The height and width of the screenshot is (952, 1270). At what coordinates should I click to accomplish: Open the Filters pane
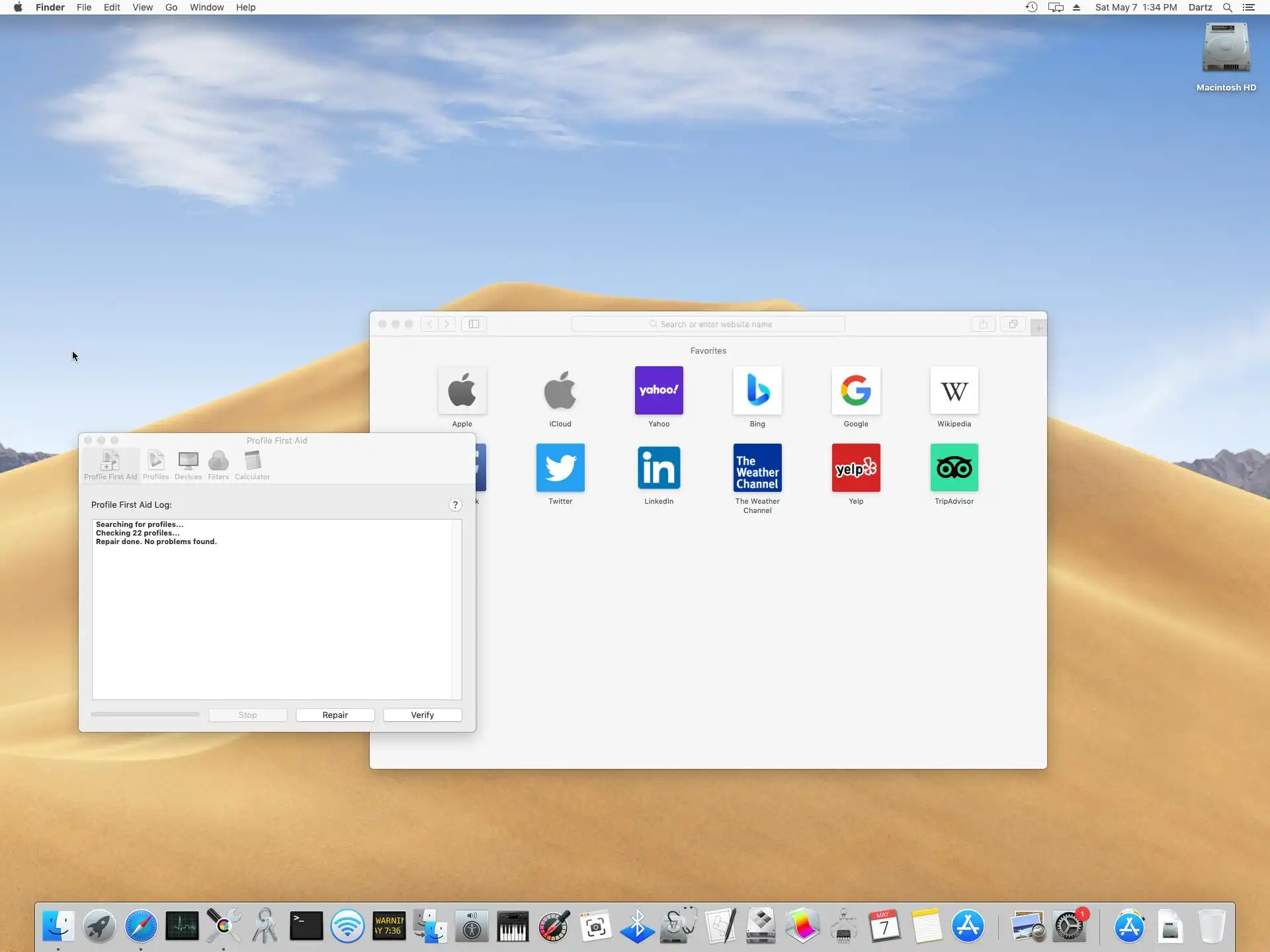(218, 464)
